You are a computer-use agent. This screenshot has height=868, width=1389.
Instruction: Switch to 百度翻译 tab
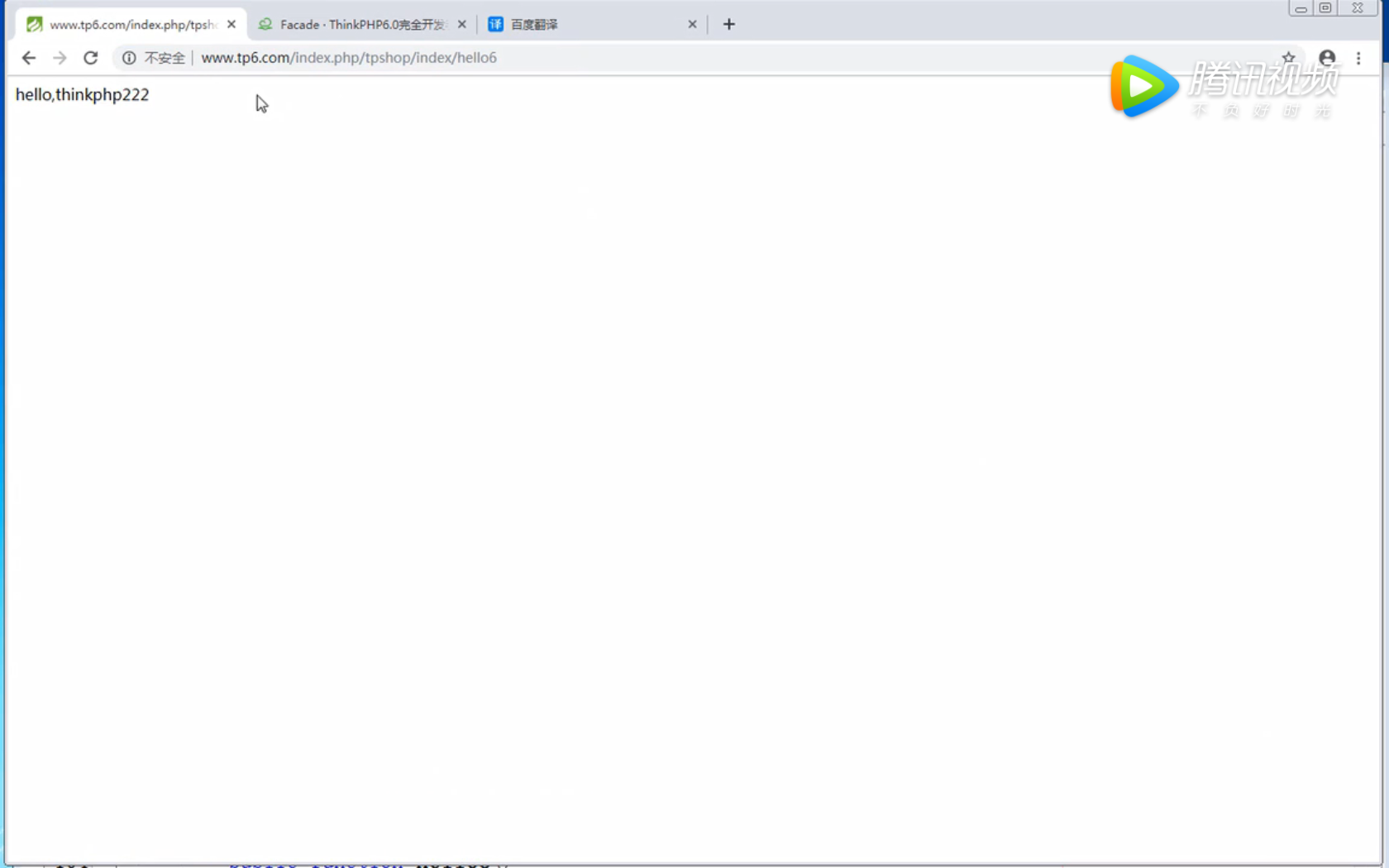pos(592,25)
